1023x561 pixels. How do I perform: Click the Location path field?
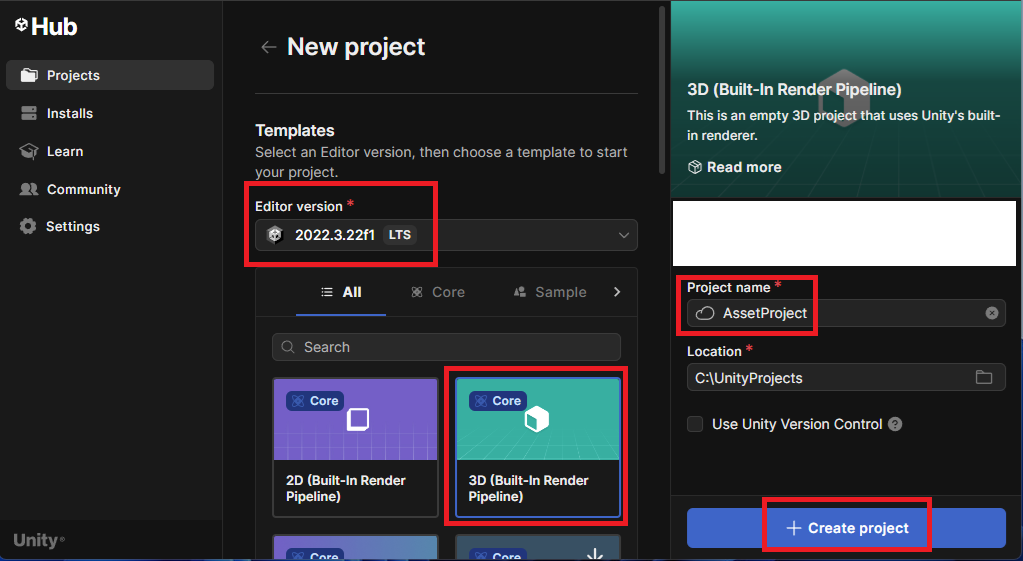pyautogui.click(x=846, y=378)
